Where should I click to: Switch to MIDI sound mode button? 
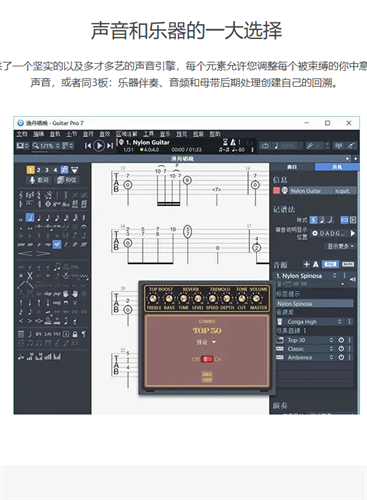pos(348,264)
